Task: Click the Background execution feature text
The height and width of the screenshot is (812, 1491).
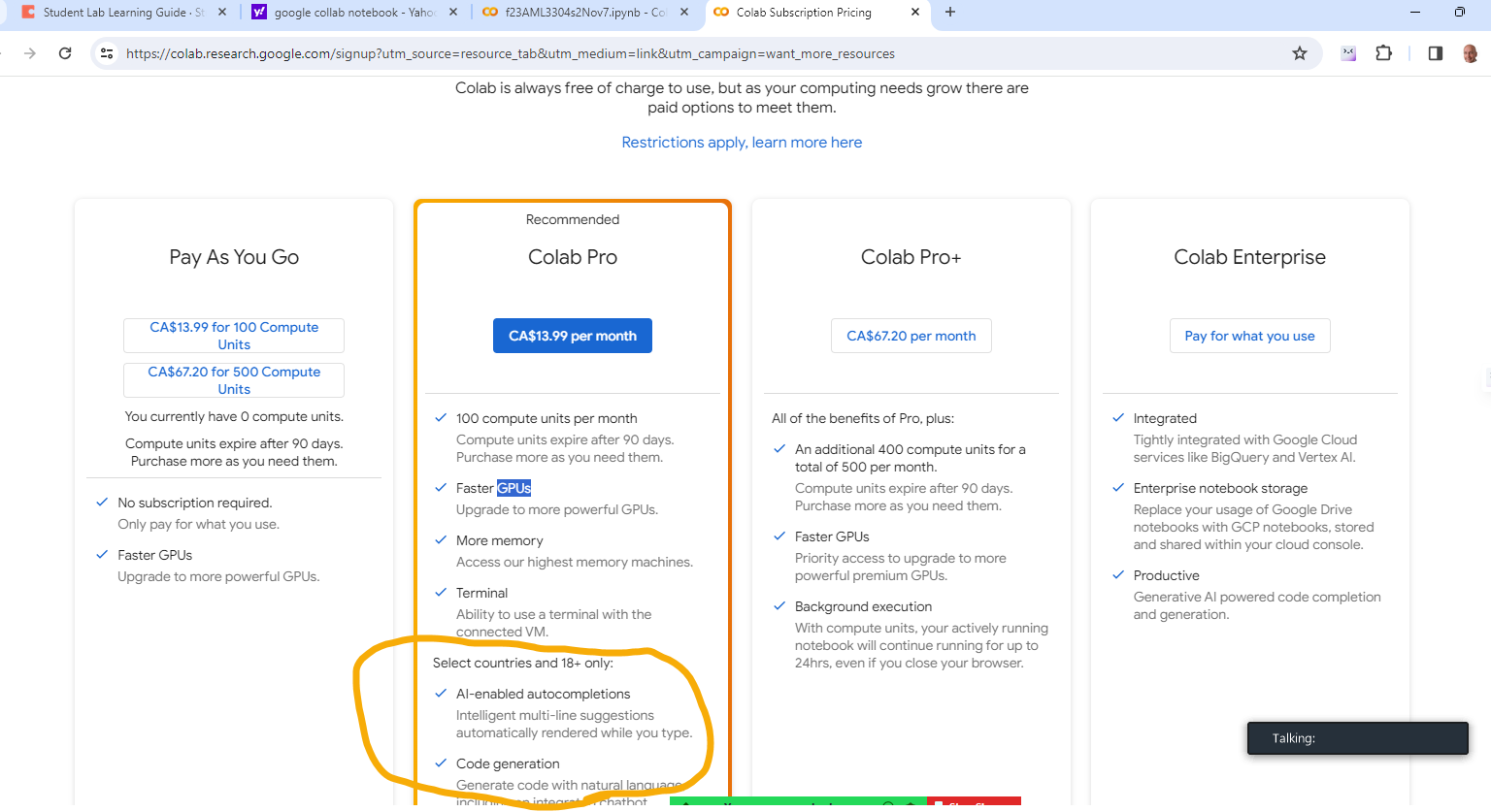Action: [x=863, y=606]
